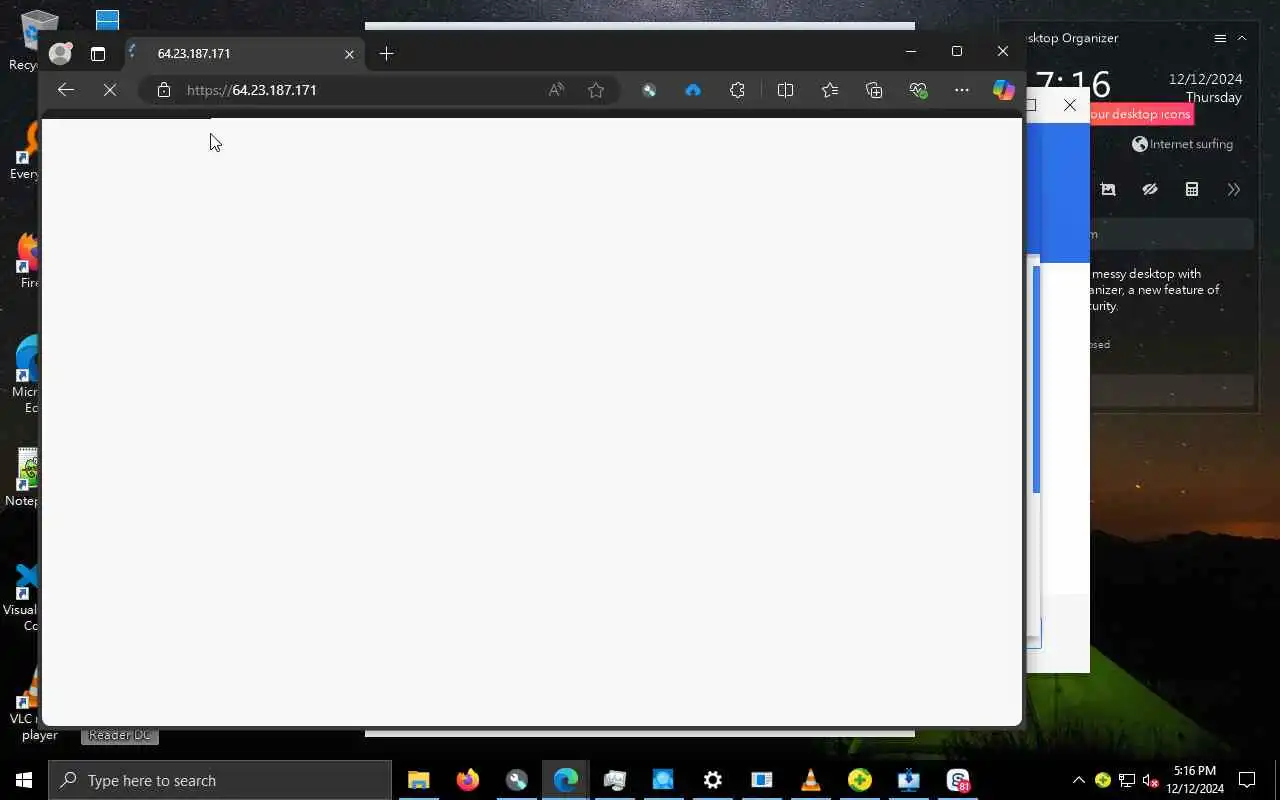This screenshot has width=1280, height=800.
Task: Open tab actions menu in Edge
Action: pyautogui.click(x=98, y=54)
